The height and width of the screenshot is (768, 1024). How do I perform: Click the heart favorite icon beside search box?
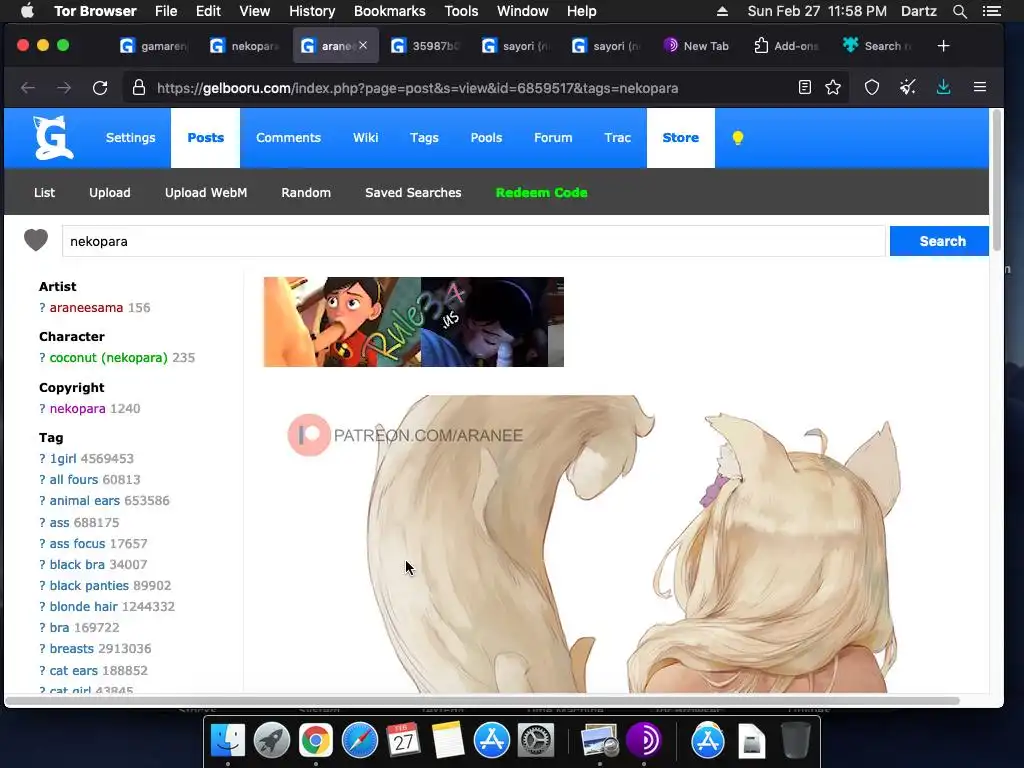(x=36, y=240)
